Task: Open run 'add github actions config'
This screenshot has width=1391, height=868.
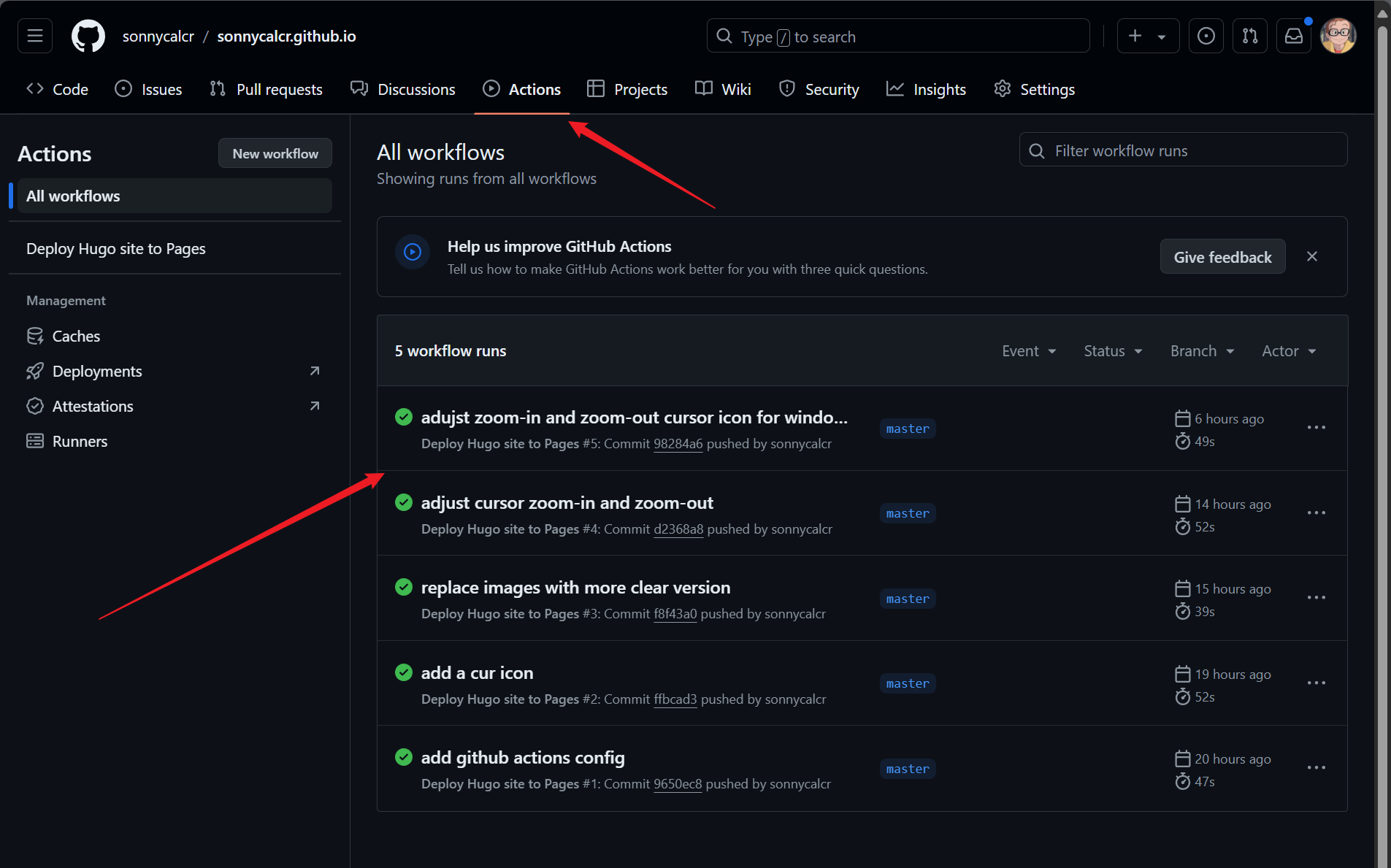Action: [x=523, y=757]
